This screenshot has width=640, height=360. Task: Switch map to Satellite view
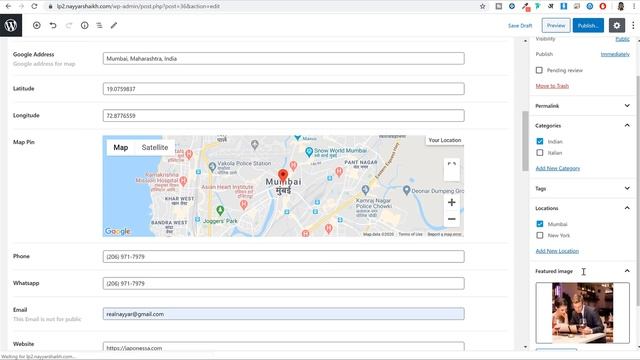click(x=155, y=147)
